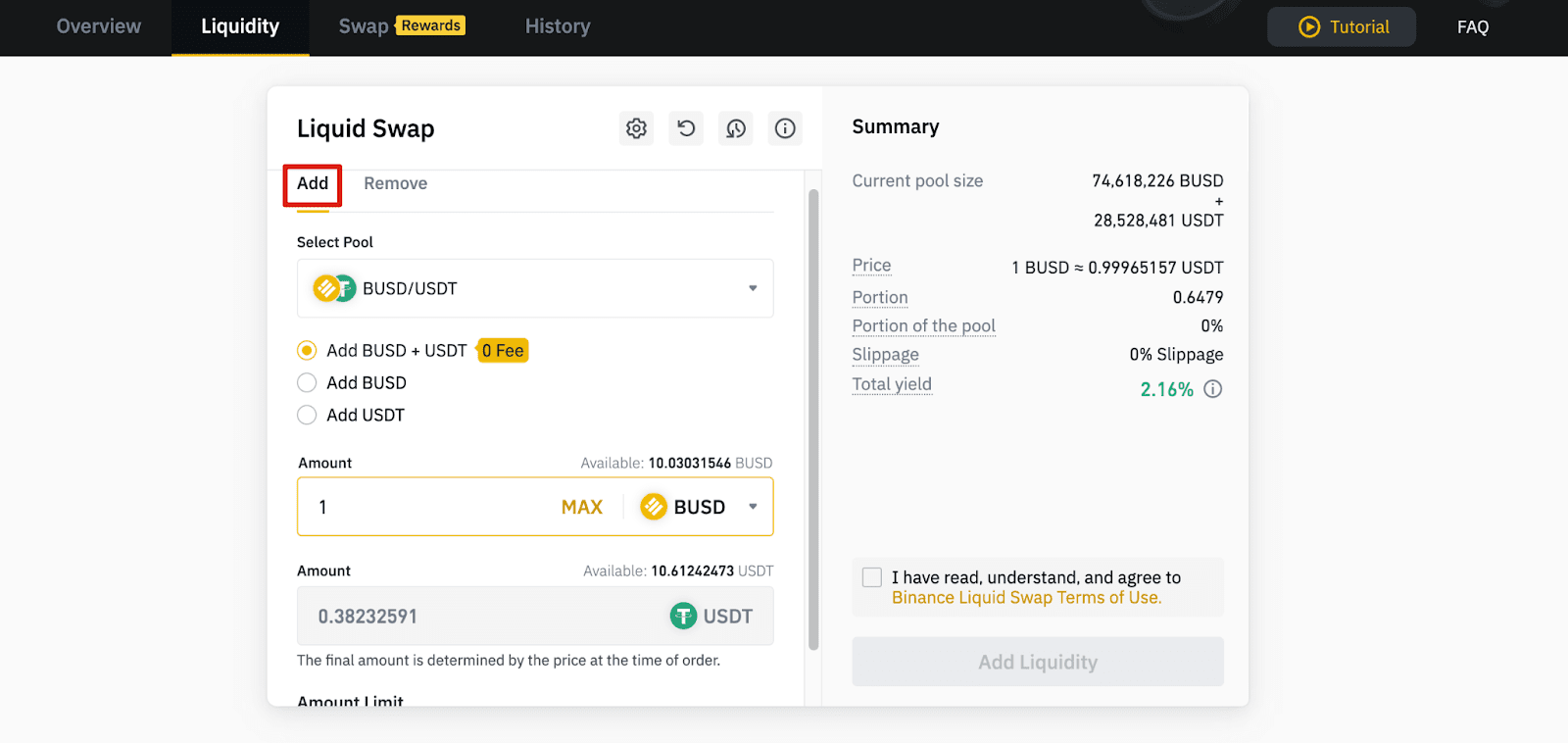The image size is (1568, 743).
Task: Click the Slippage label
Action: pyautogui.click(x=885, y=355)
